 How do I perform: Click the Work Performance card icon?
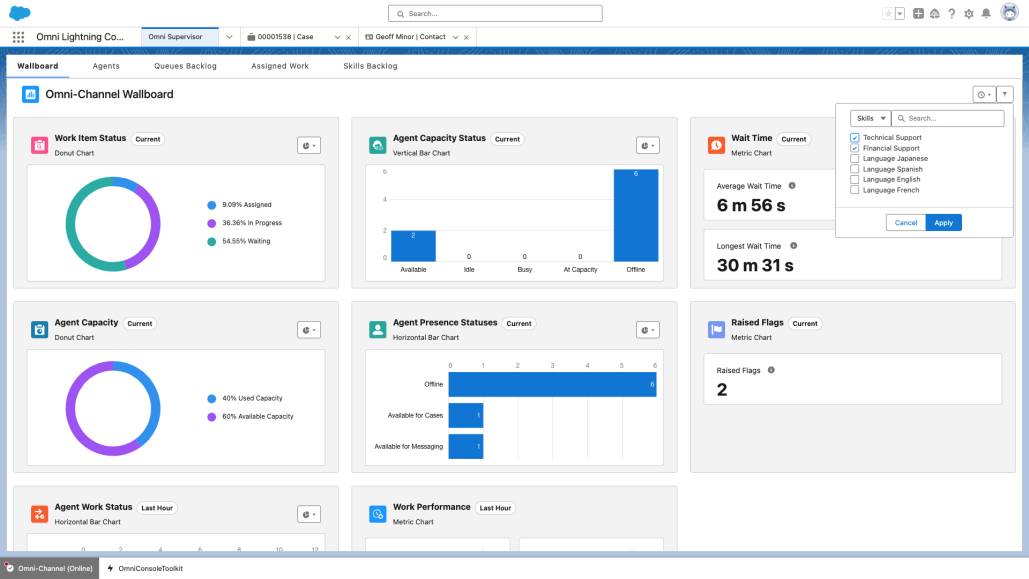(377, 514)
